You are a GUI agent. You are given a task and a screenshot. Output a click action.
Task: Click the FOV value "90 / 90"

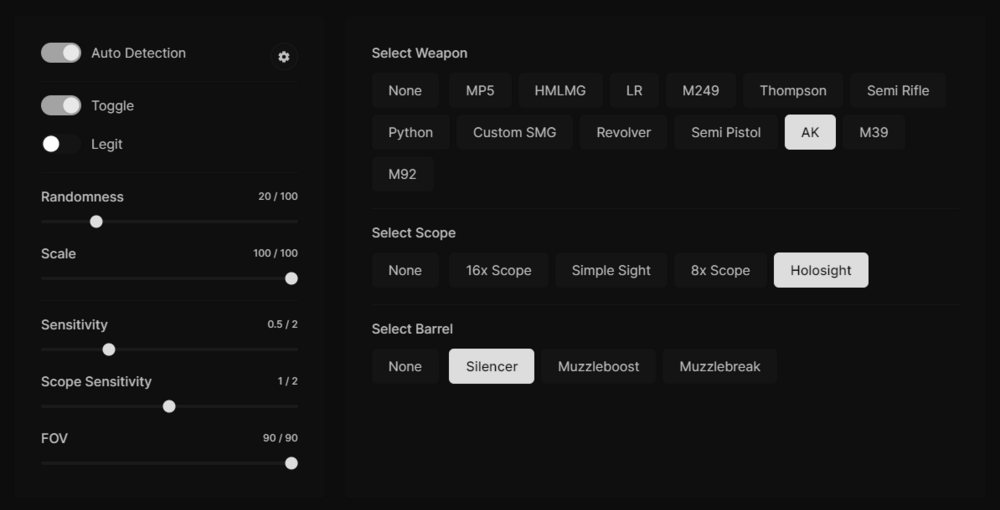click(281, 439)
